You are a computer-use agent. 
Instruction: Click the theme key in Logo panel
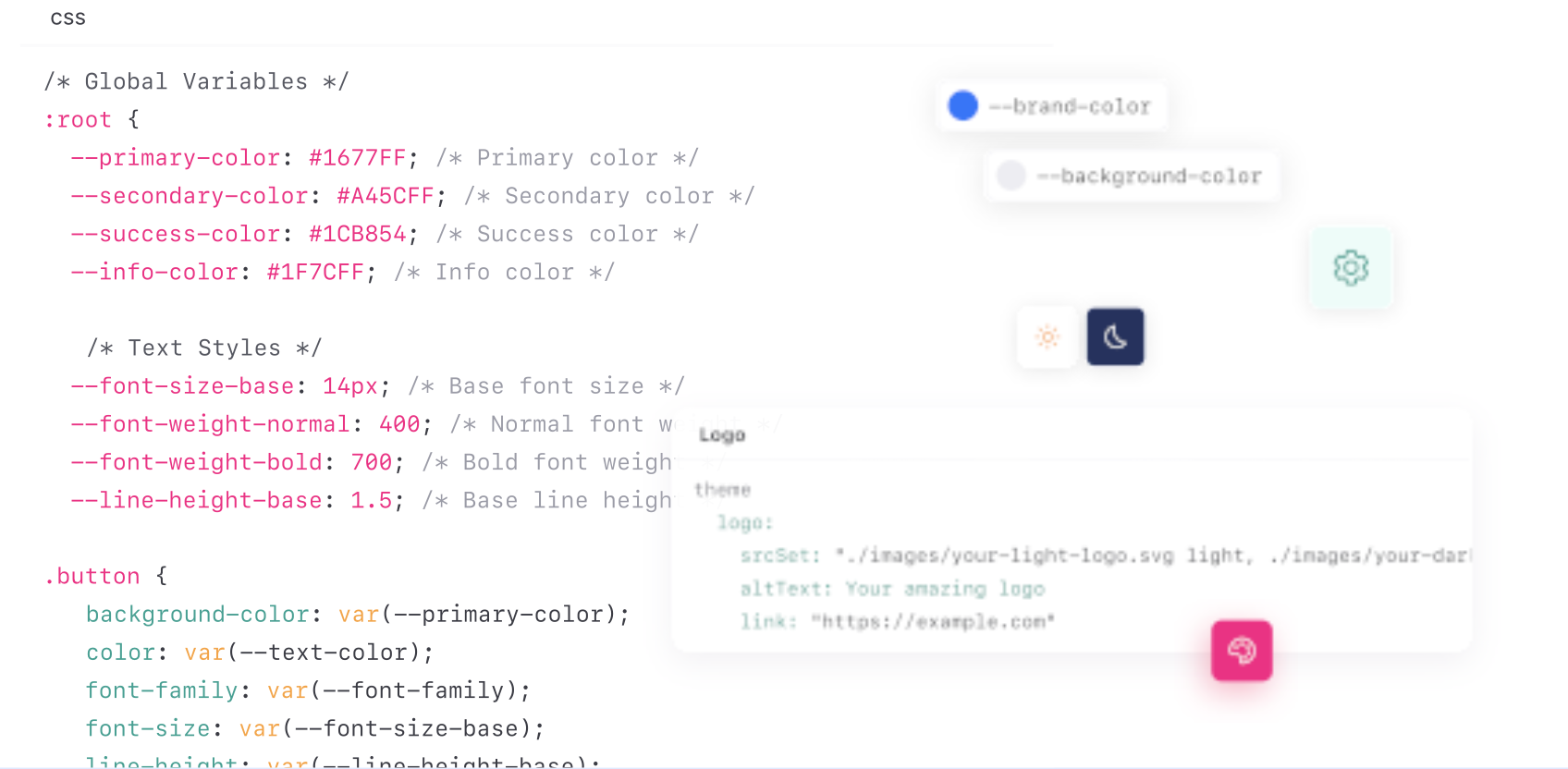(x=722, y=490)
